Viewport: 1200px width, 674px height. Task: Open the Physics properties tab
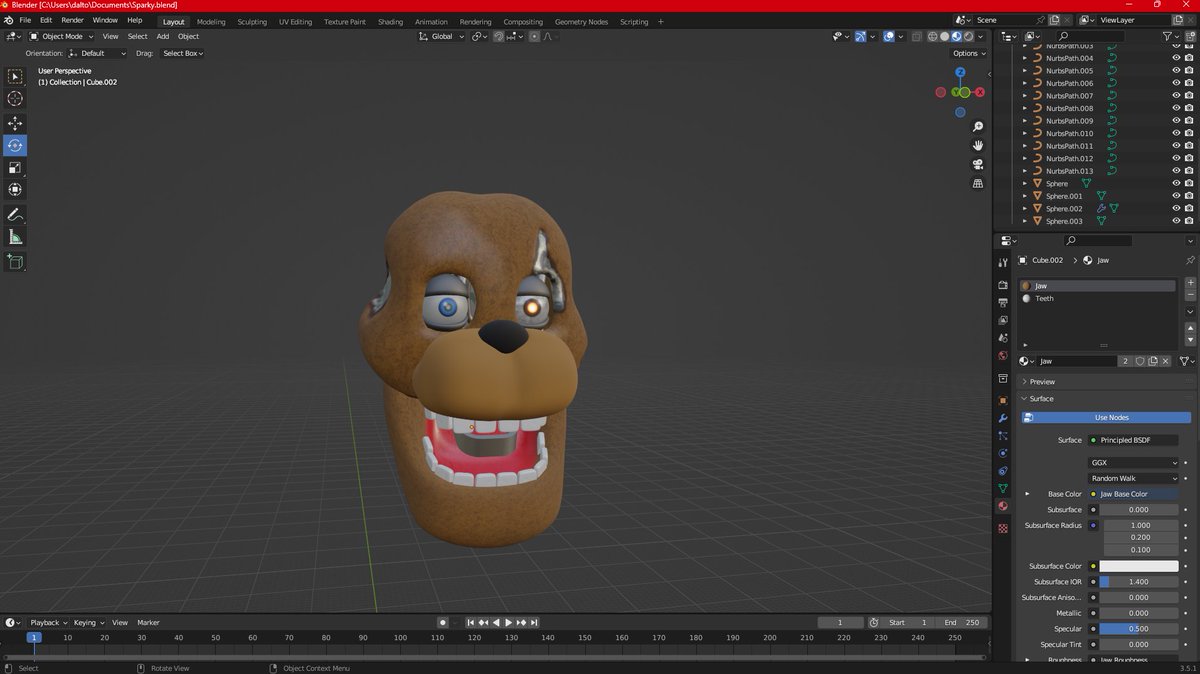(x=1003, y=453)
